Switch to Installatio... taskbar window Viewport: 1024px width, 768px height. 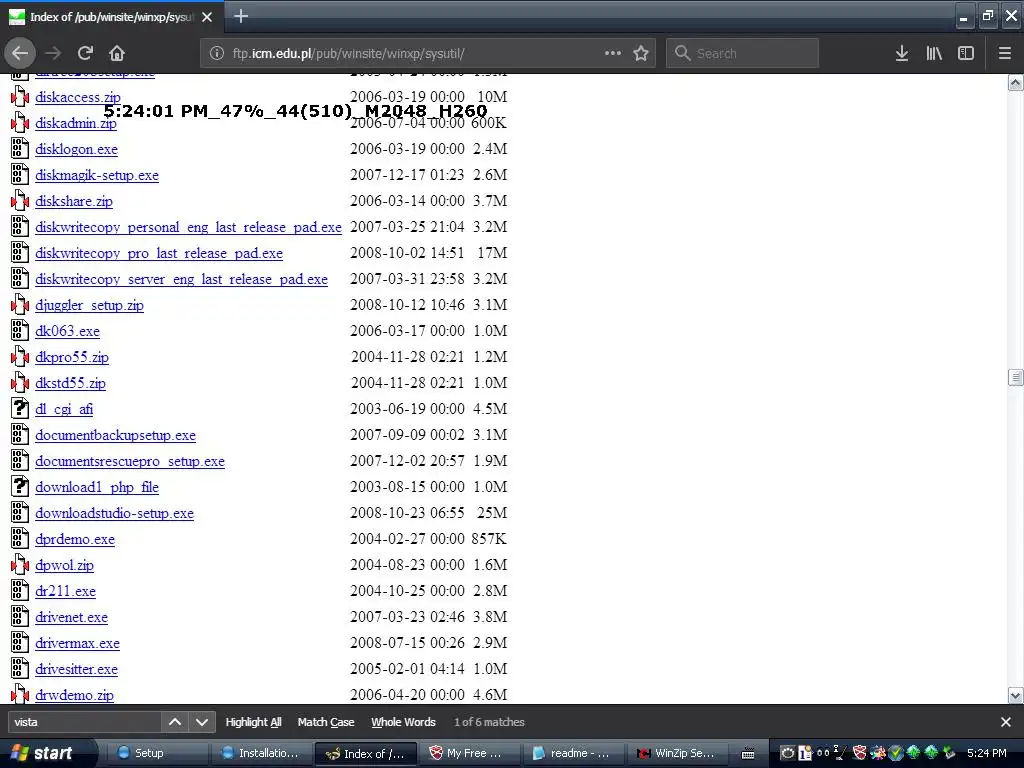[261, 753]
